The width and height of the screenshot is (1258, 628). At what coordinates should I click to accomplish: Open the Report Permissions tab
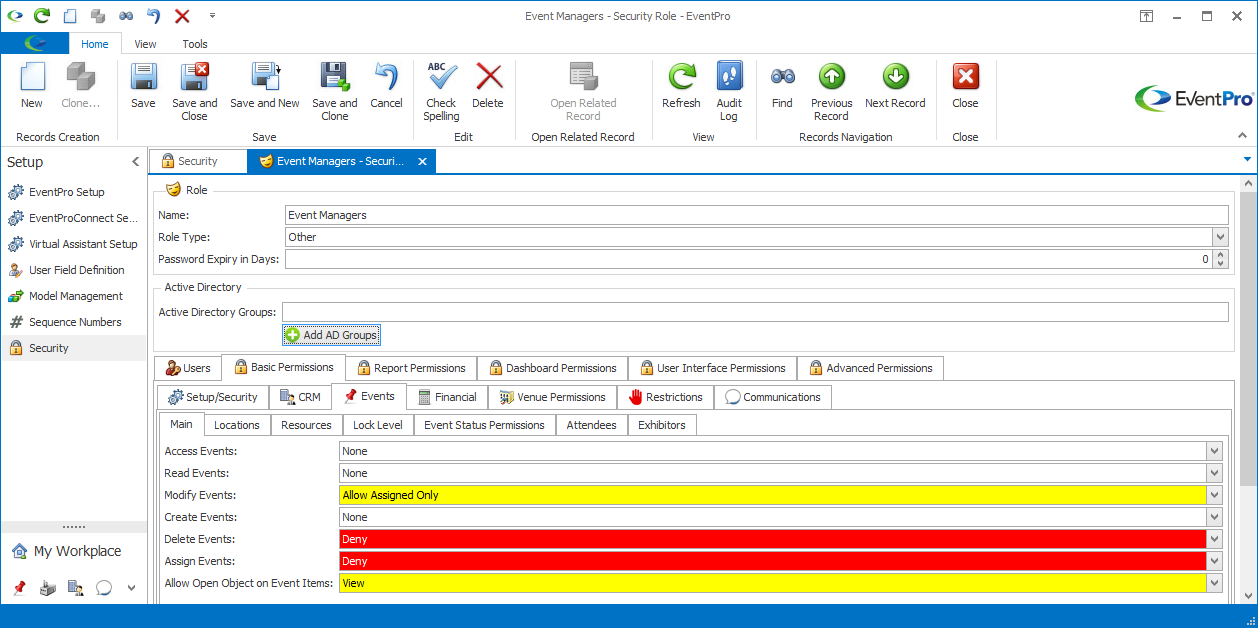click(x=409, y=368)
